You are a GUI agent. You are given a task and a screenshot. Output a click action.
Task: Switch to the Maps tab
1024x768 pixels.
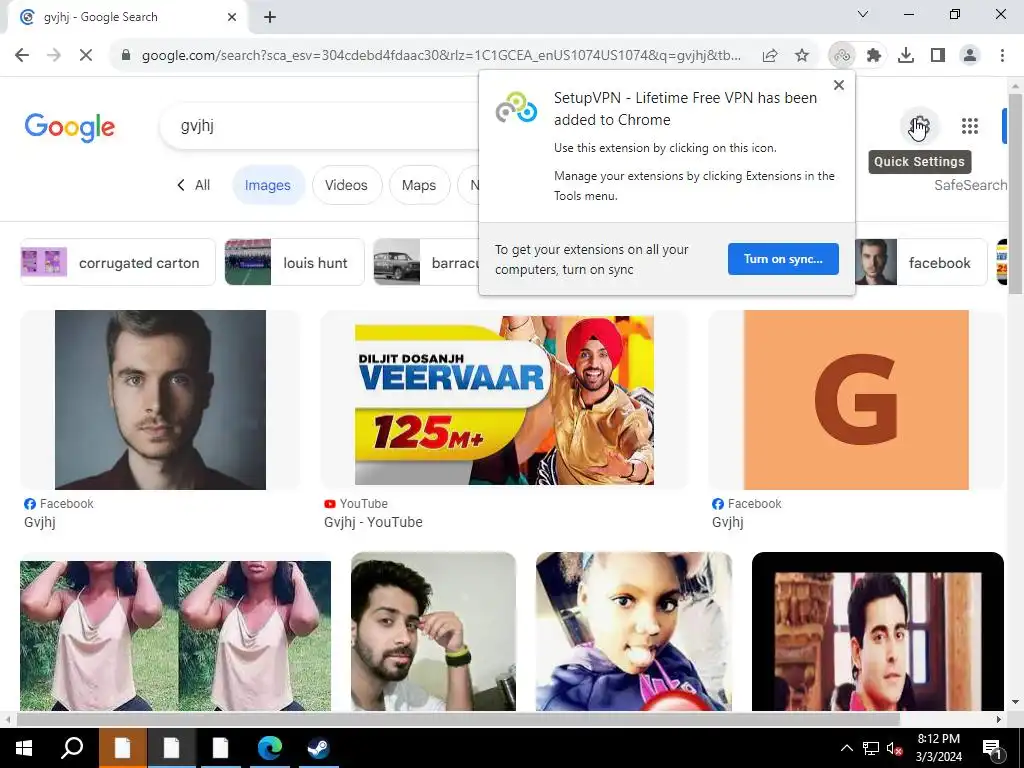pos(419,185)
